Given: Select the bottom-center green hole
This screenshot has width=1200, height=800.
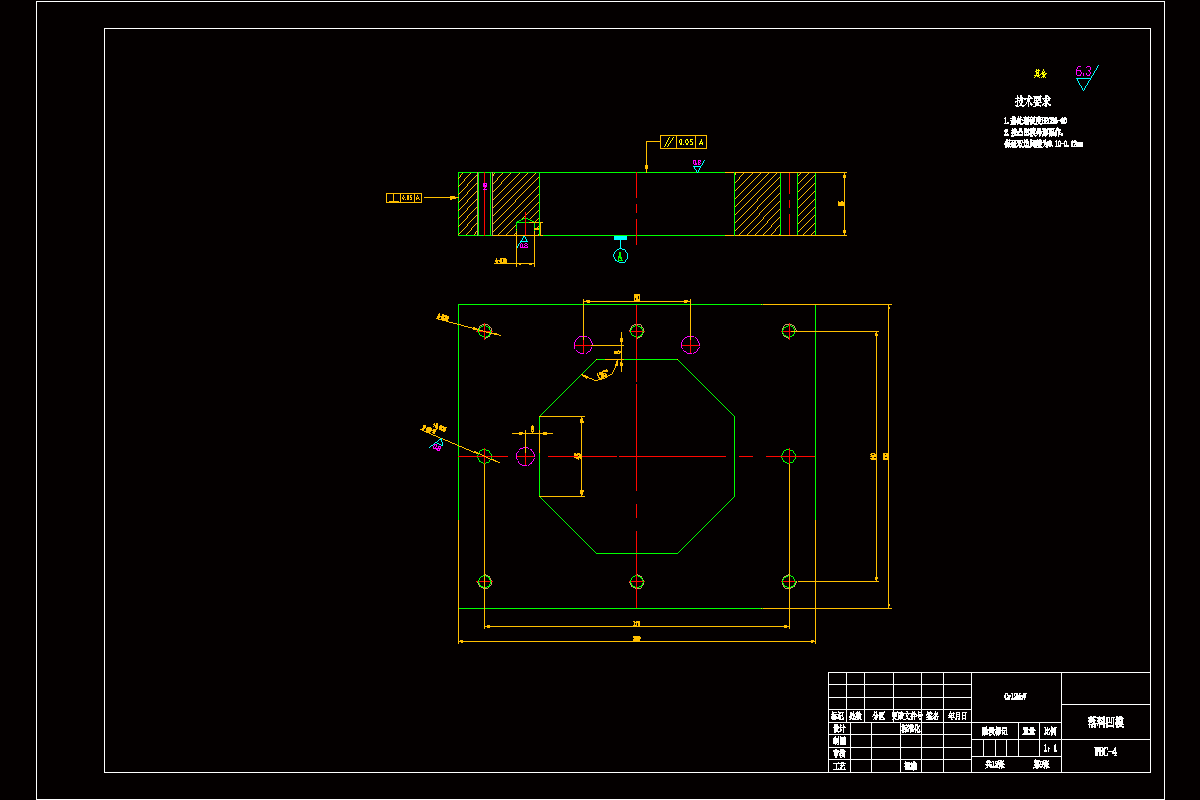Looking at the screenshot, I should 636,581.
